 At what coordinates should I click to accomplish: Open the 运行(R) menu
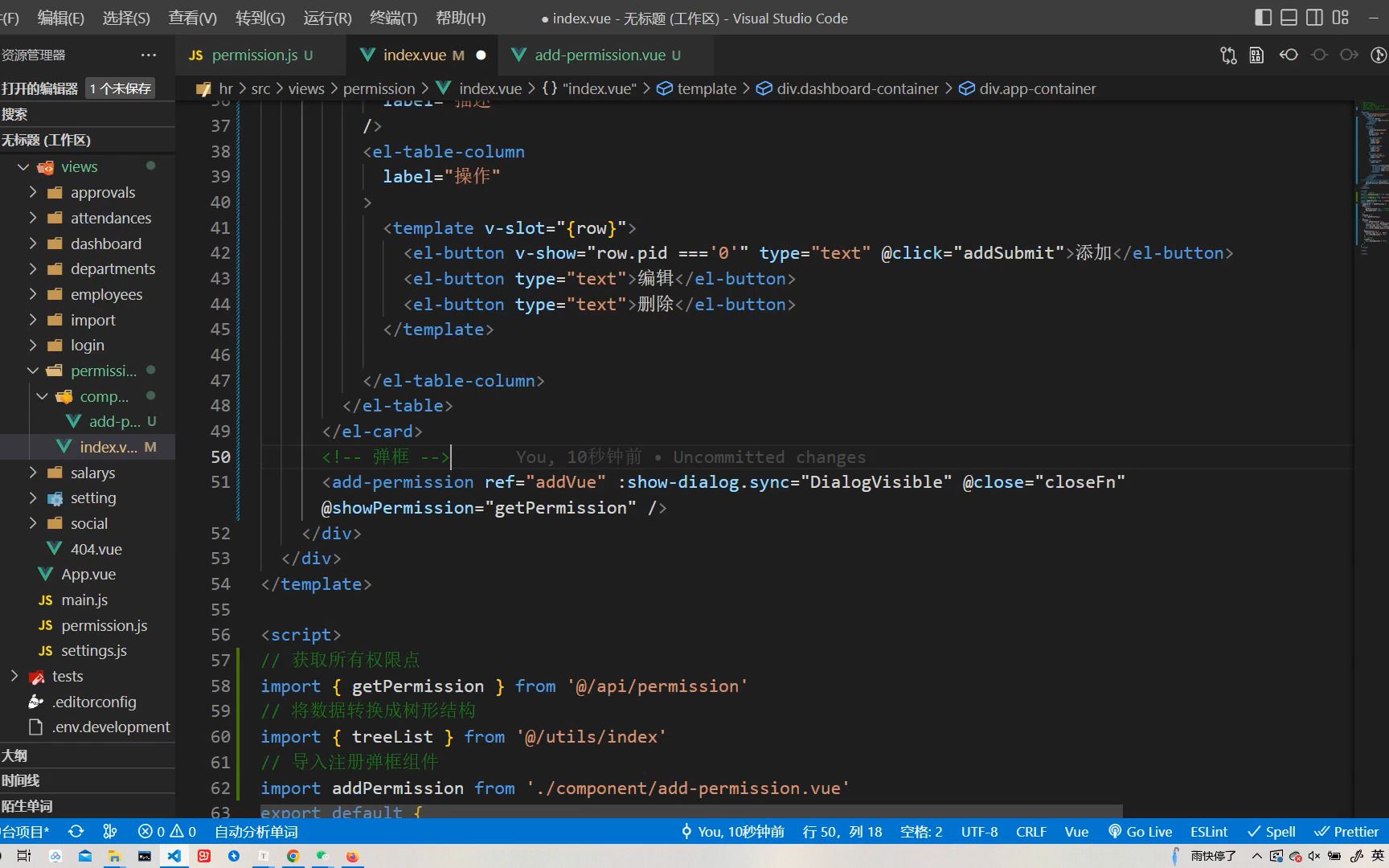[x=327, y=18]
